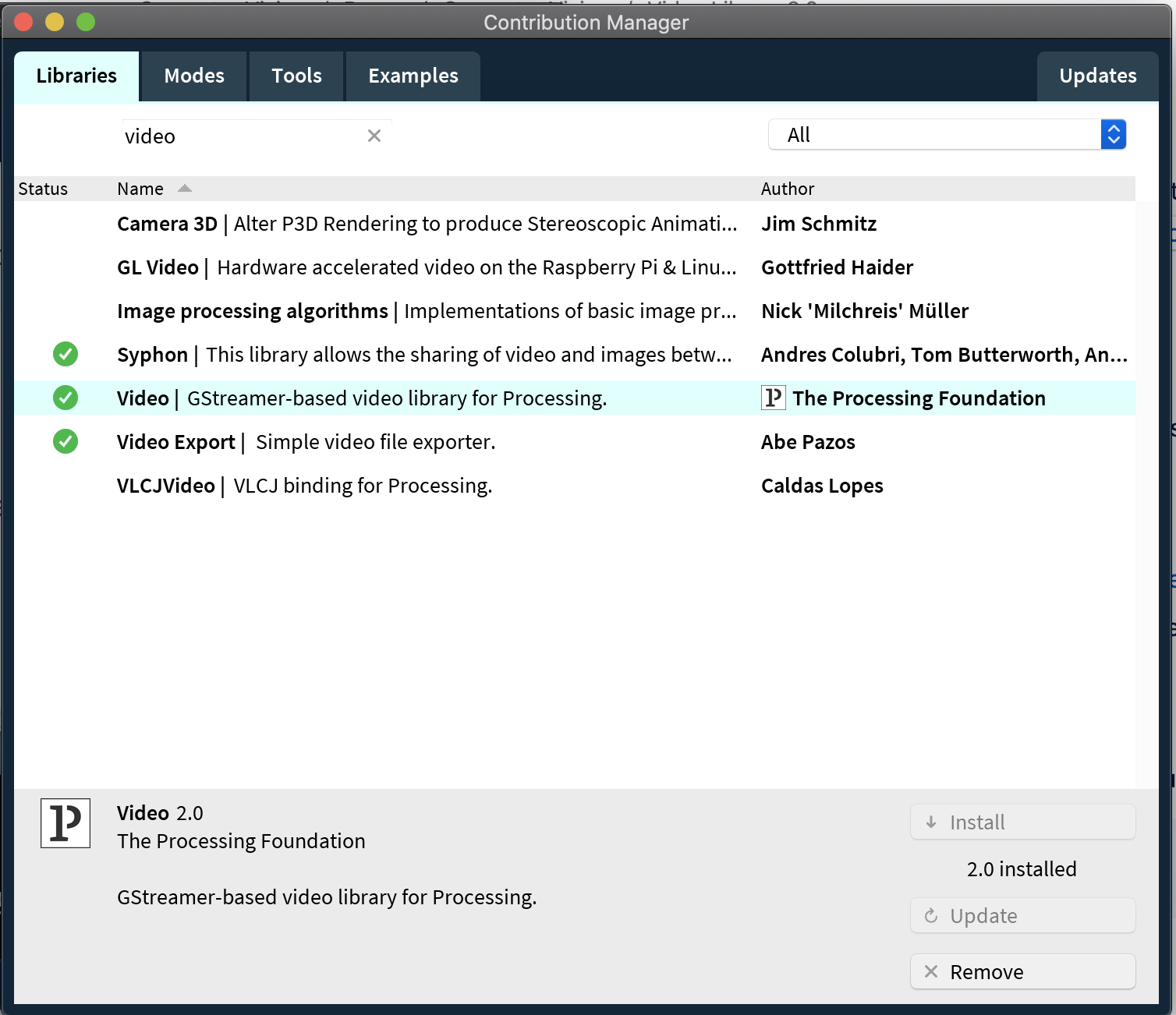Select the VLCJVideo library row

575,486
